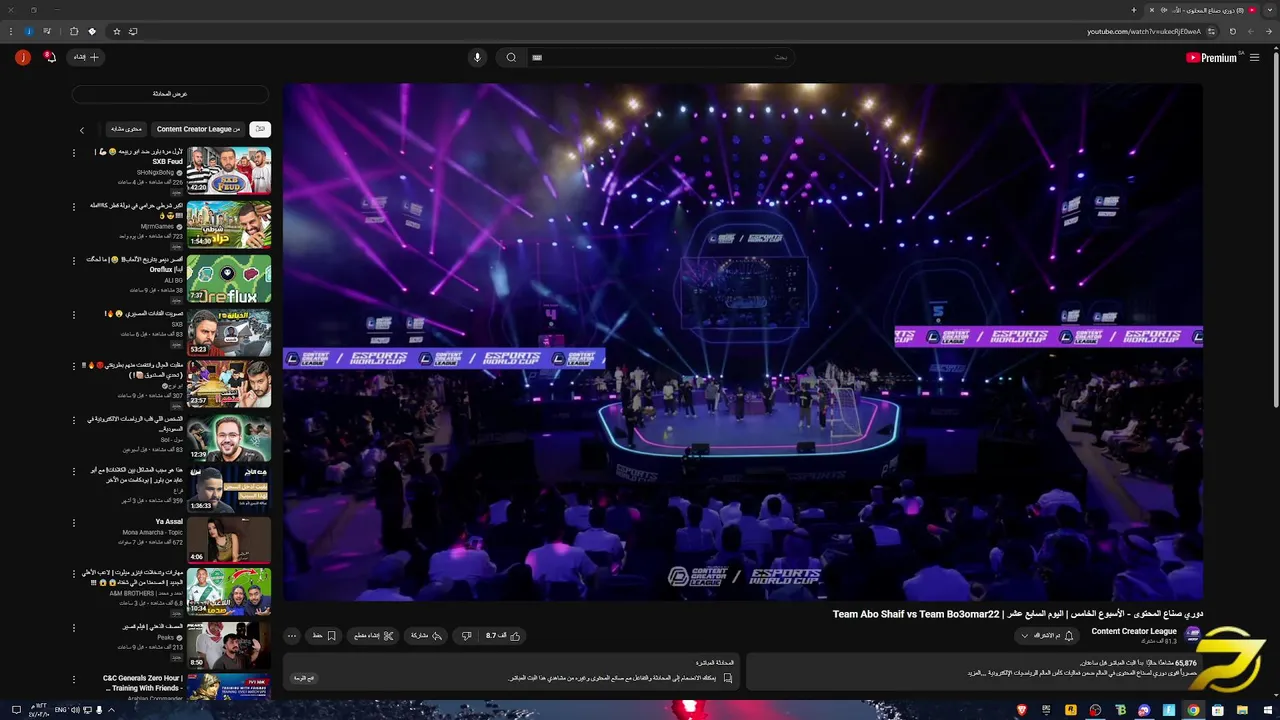
Task: Close the YouTube browser tab
Action: 1152,10
